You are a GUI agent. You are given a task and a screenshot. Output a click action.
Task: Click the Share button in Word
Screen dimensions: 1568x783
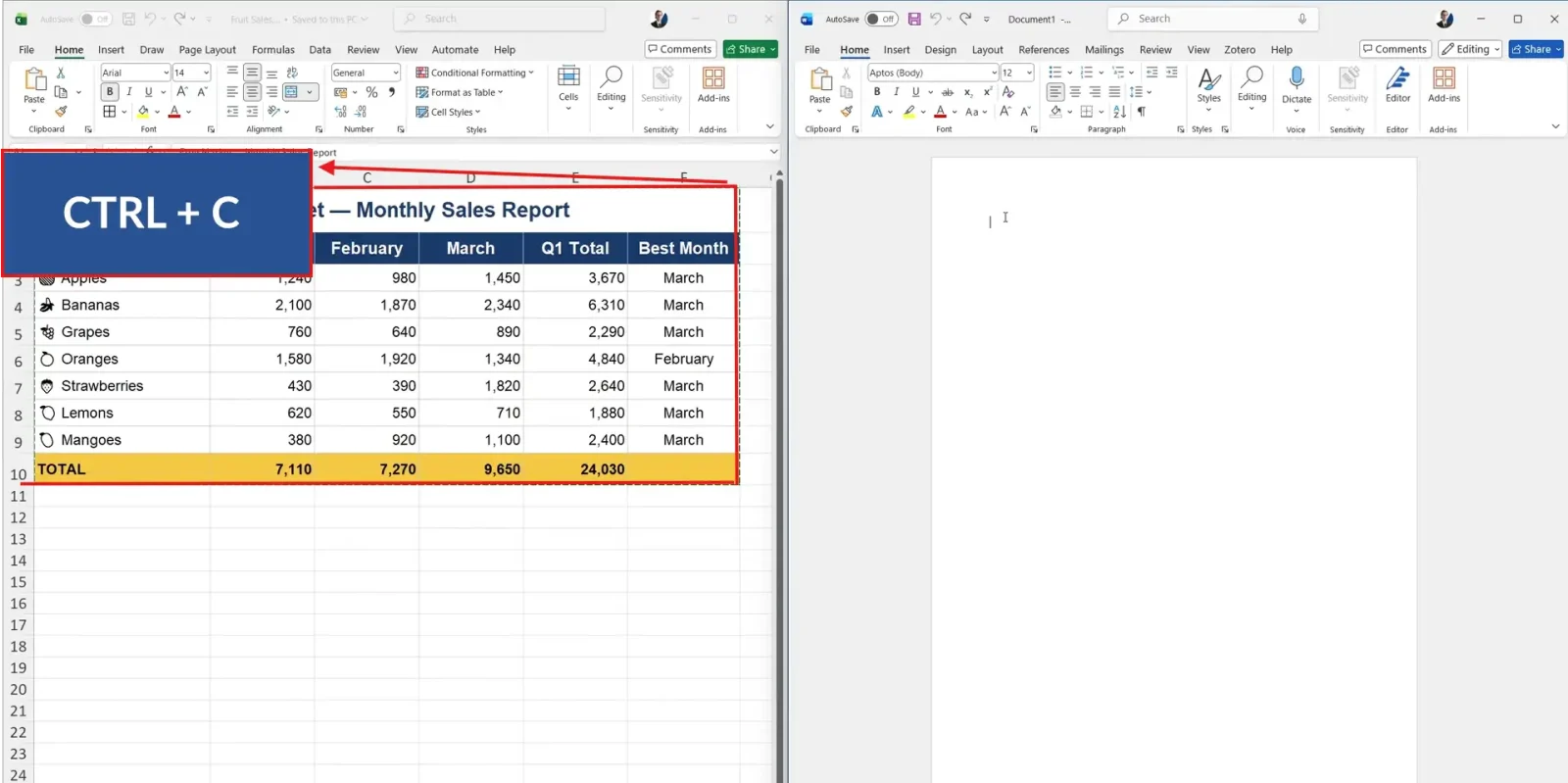tap(1536, 49)
